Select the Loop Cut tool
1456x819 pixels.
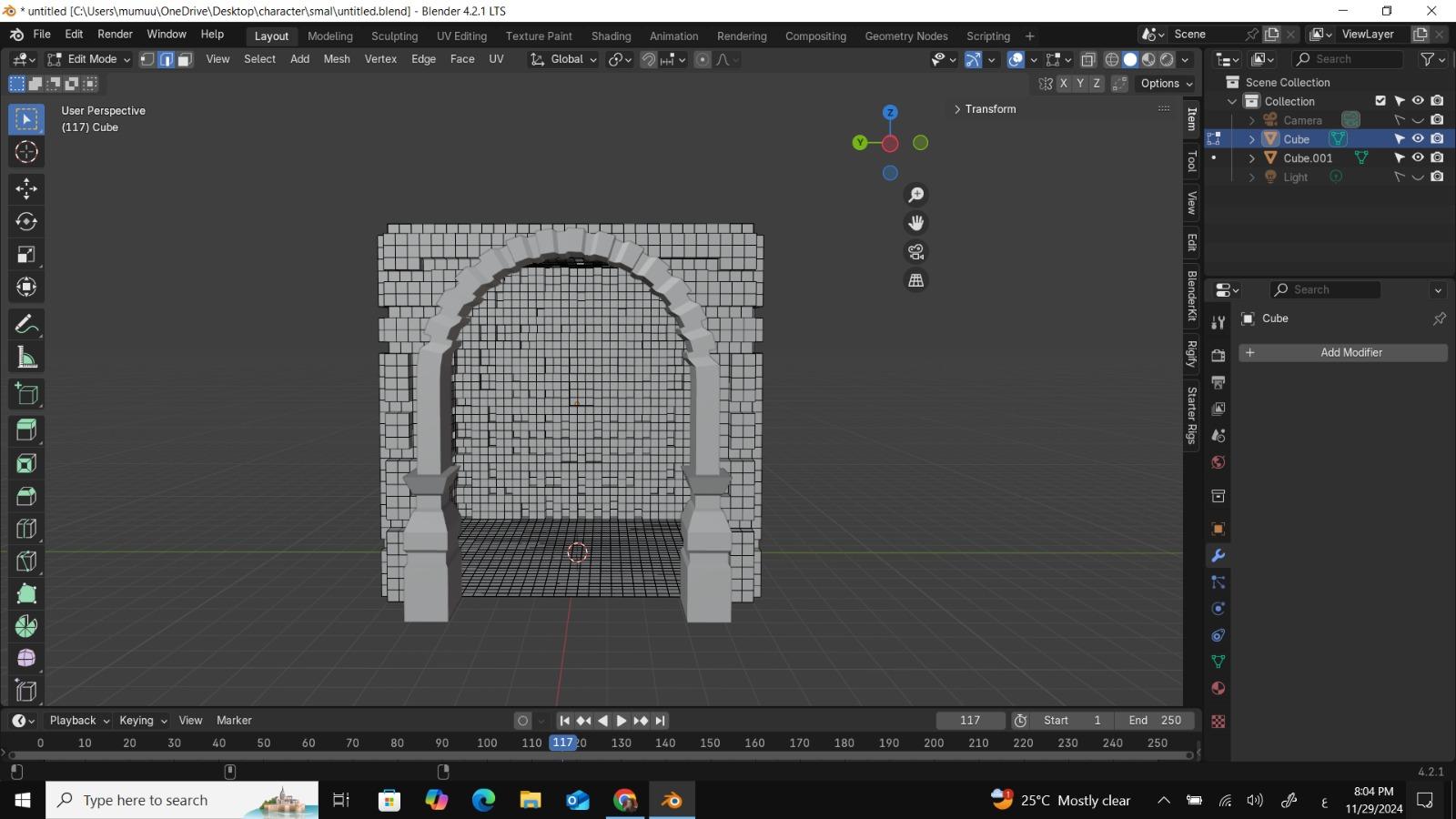pos(26,529)
